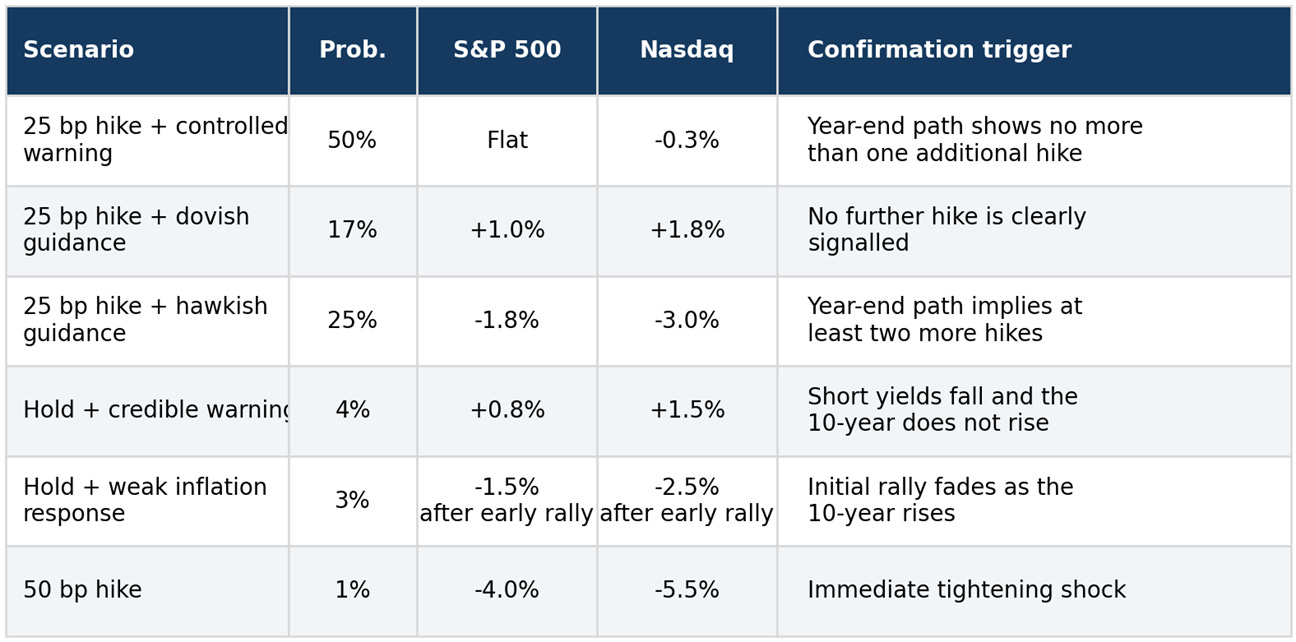Click the Immediate tightening shock cell

coord(1034,591)
